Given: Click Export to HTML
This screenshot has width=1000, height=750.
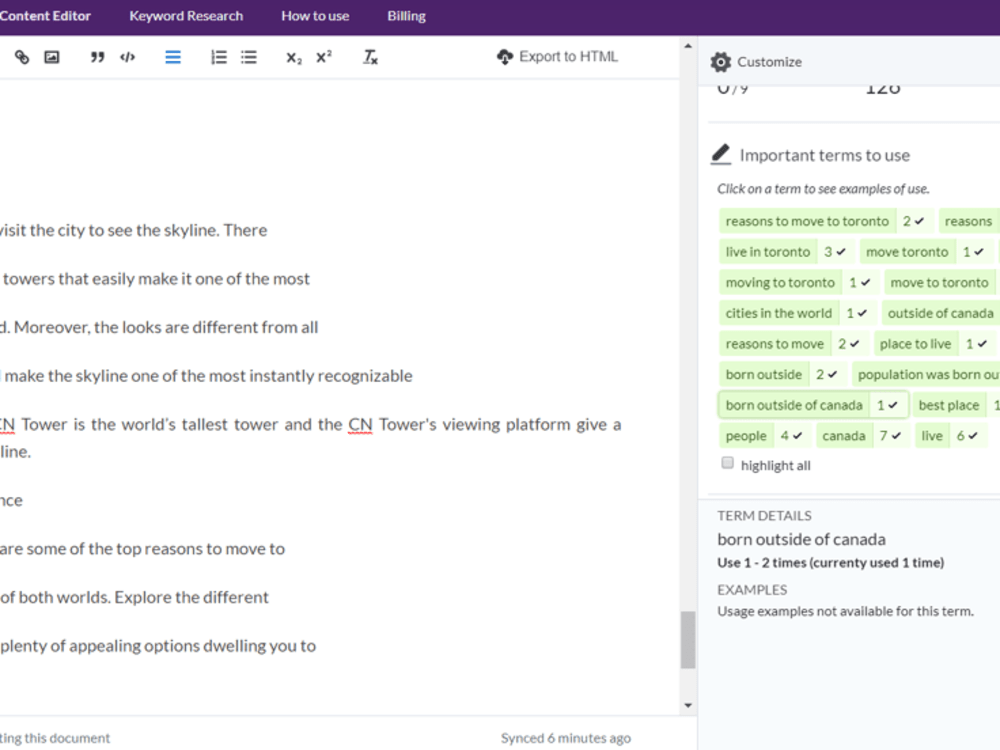Looking at the screenshot, I should coord(557,57).
